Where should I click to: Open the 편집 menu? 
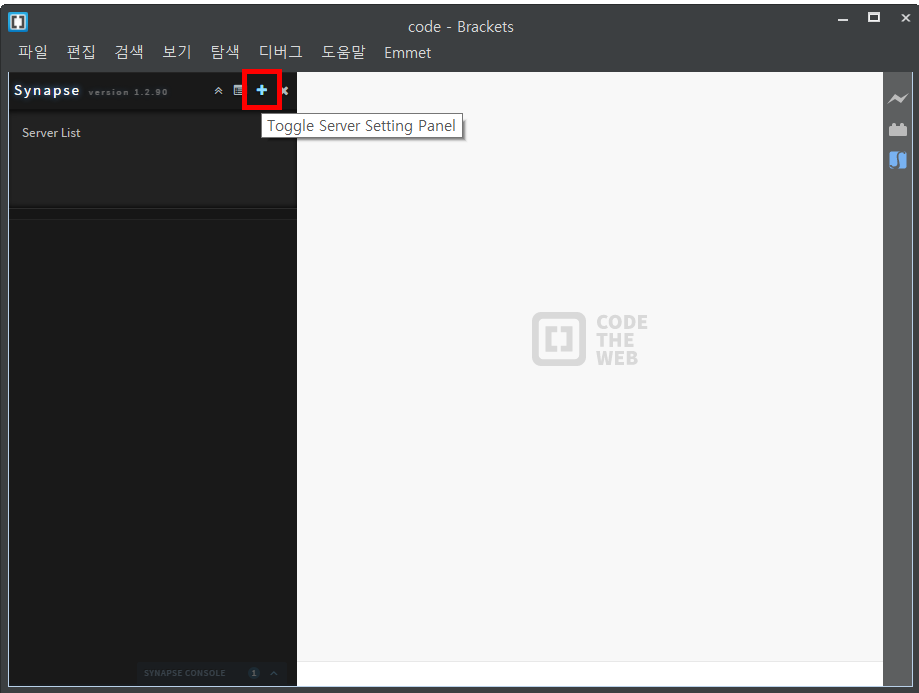pos(81,52)
